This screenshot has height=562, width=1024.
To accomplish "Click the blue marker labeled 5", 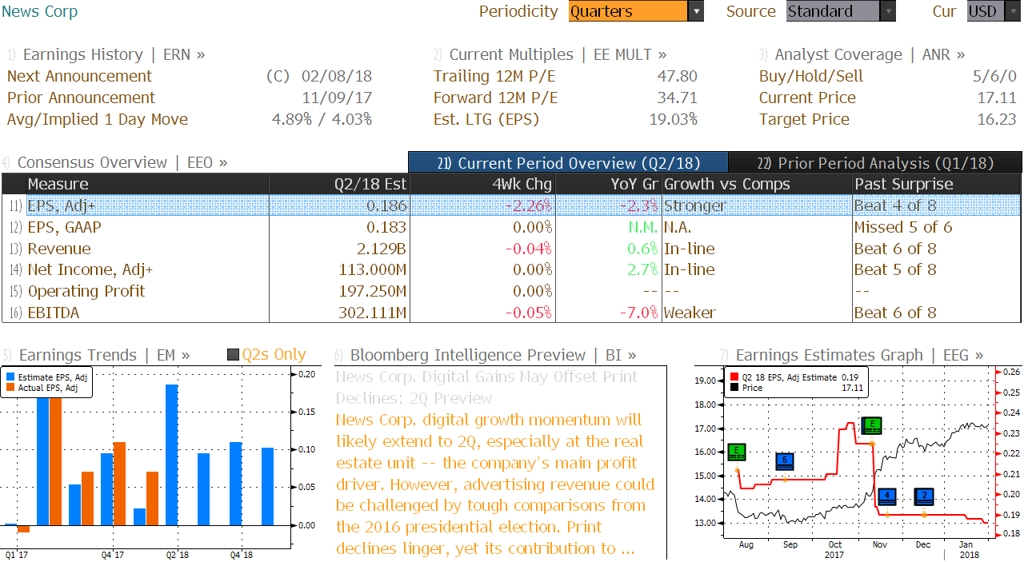I will coord(785,461).
